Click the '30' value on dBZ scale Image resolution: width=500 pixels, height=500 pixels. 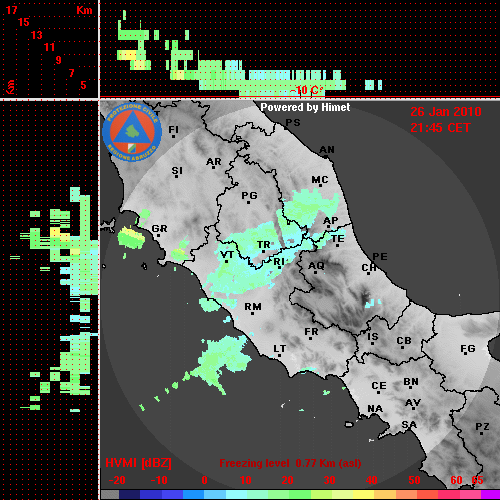[329, 480]
